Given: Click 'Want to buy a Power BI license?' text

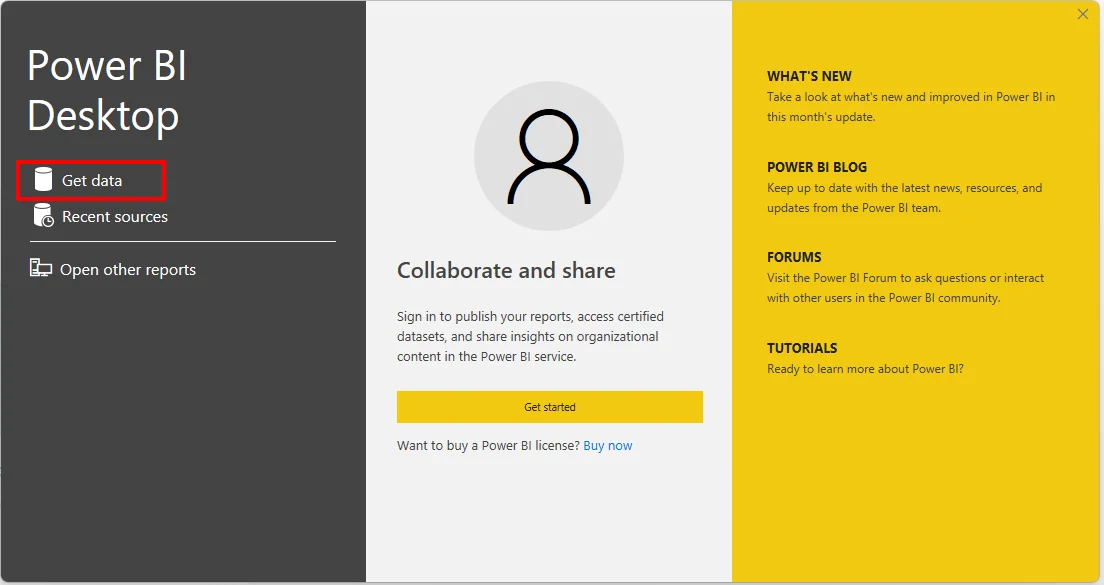Looking at the screenshot, I should pos(488,446).
